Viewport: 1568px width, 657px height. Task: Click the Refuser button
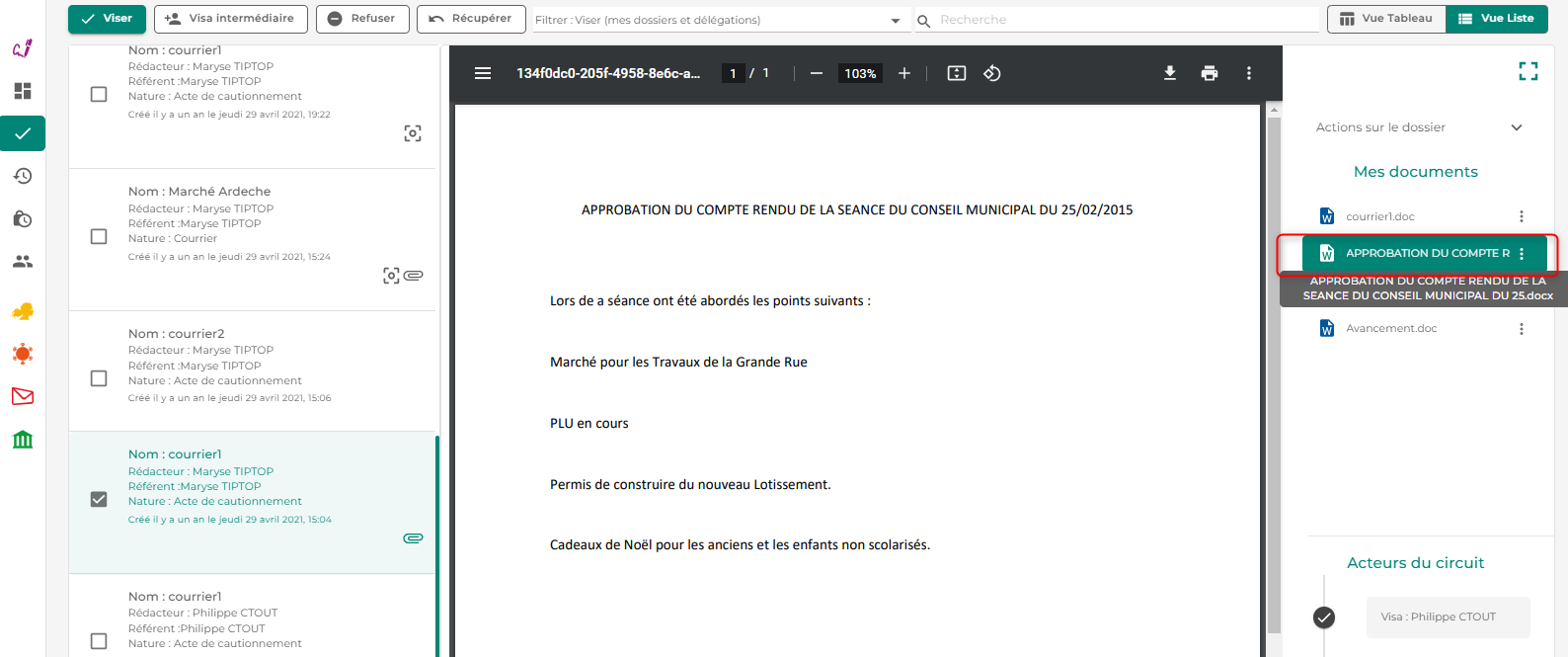(361, 19)
